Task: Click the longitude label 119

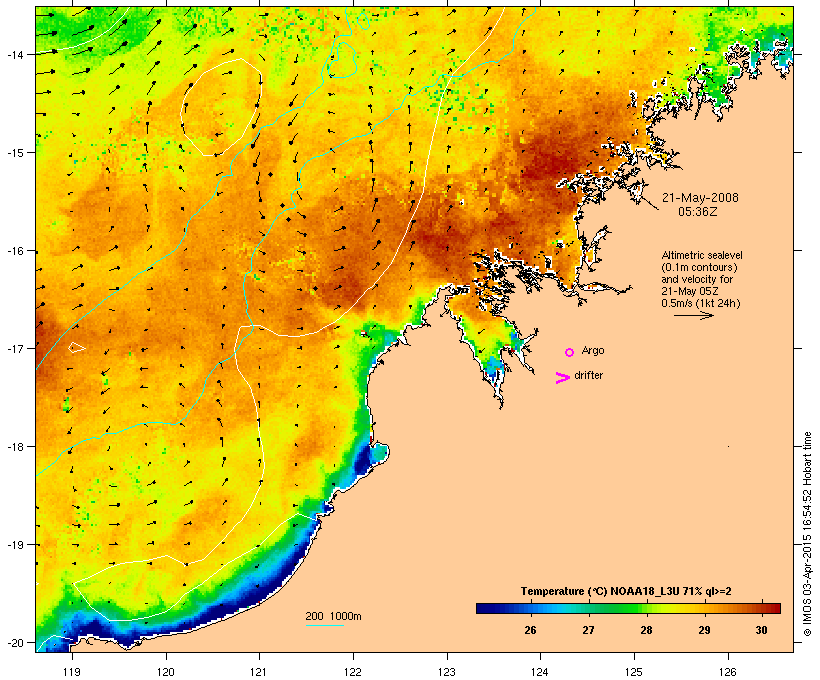Action: [72, 672]
